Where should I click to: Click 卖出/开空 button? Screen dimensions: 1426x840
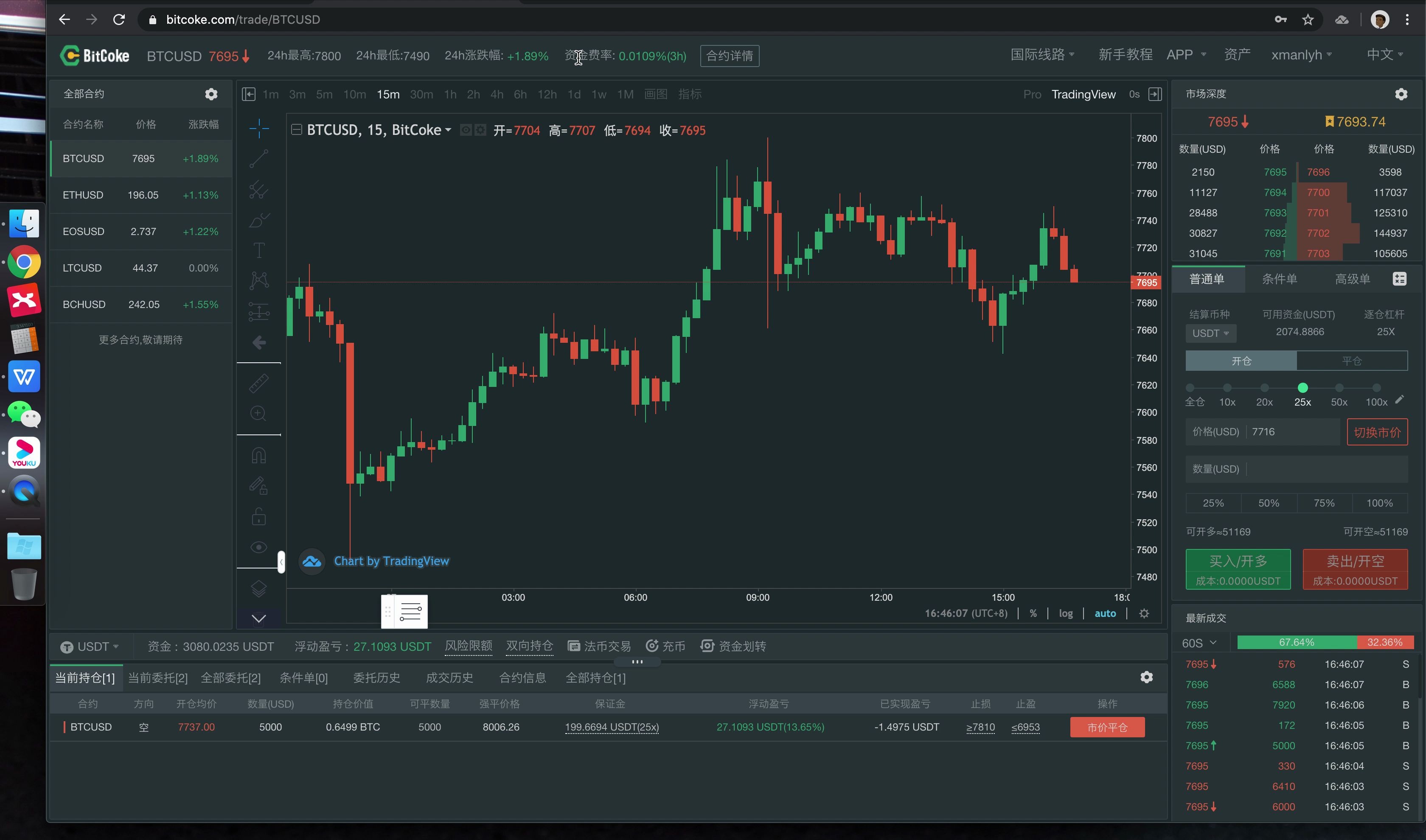coord(1355,569)
